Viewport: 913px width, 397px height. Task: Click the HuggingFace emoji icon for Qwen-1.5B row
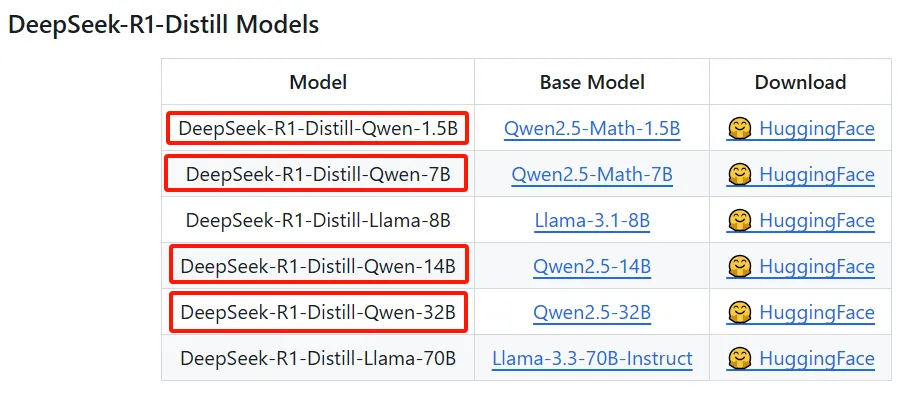(x=739, y=128)
